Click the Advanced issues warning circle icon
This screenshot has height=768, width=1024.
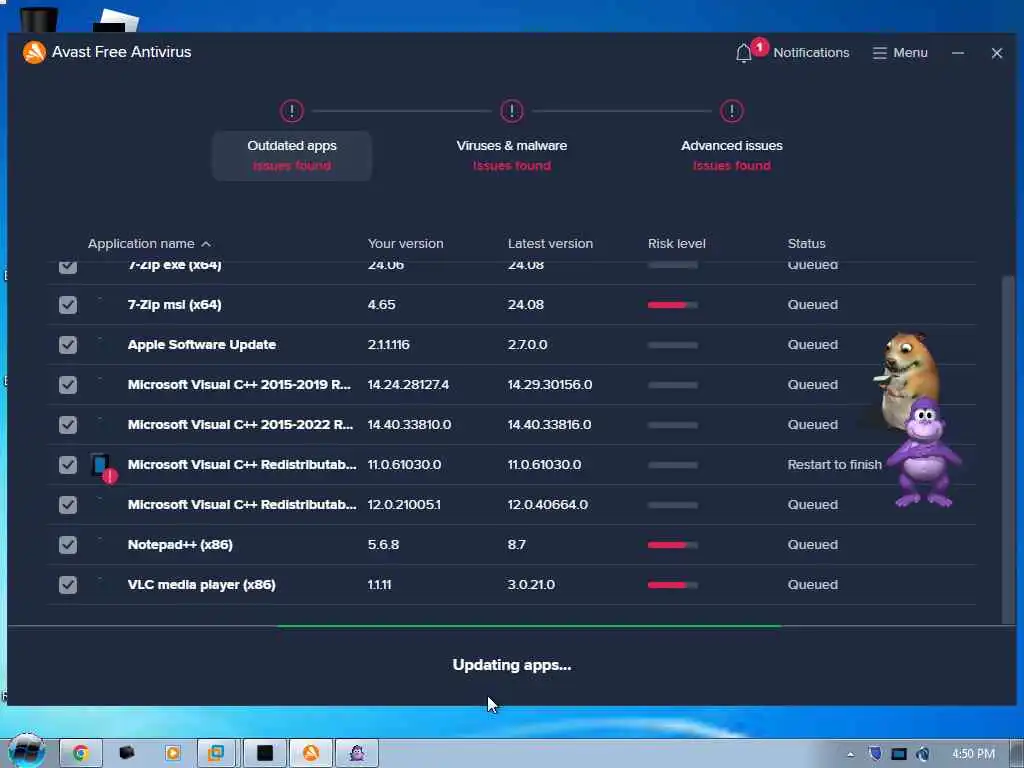(x=731, y=111)
